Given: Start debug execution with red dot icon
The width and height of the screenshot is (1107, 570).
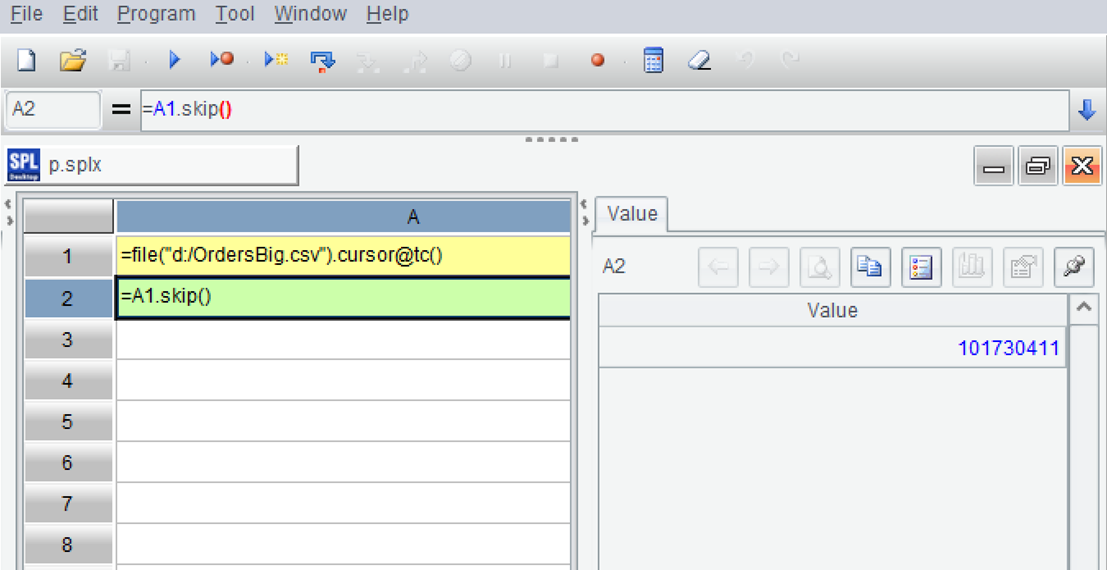Looking at the screenshot, I should (222, 61).
